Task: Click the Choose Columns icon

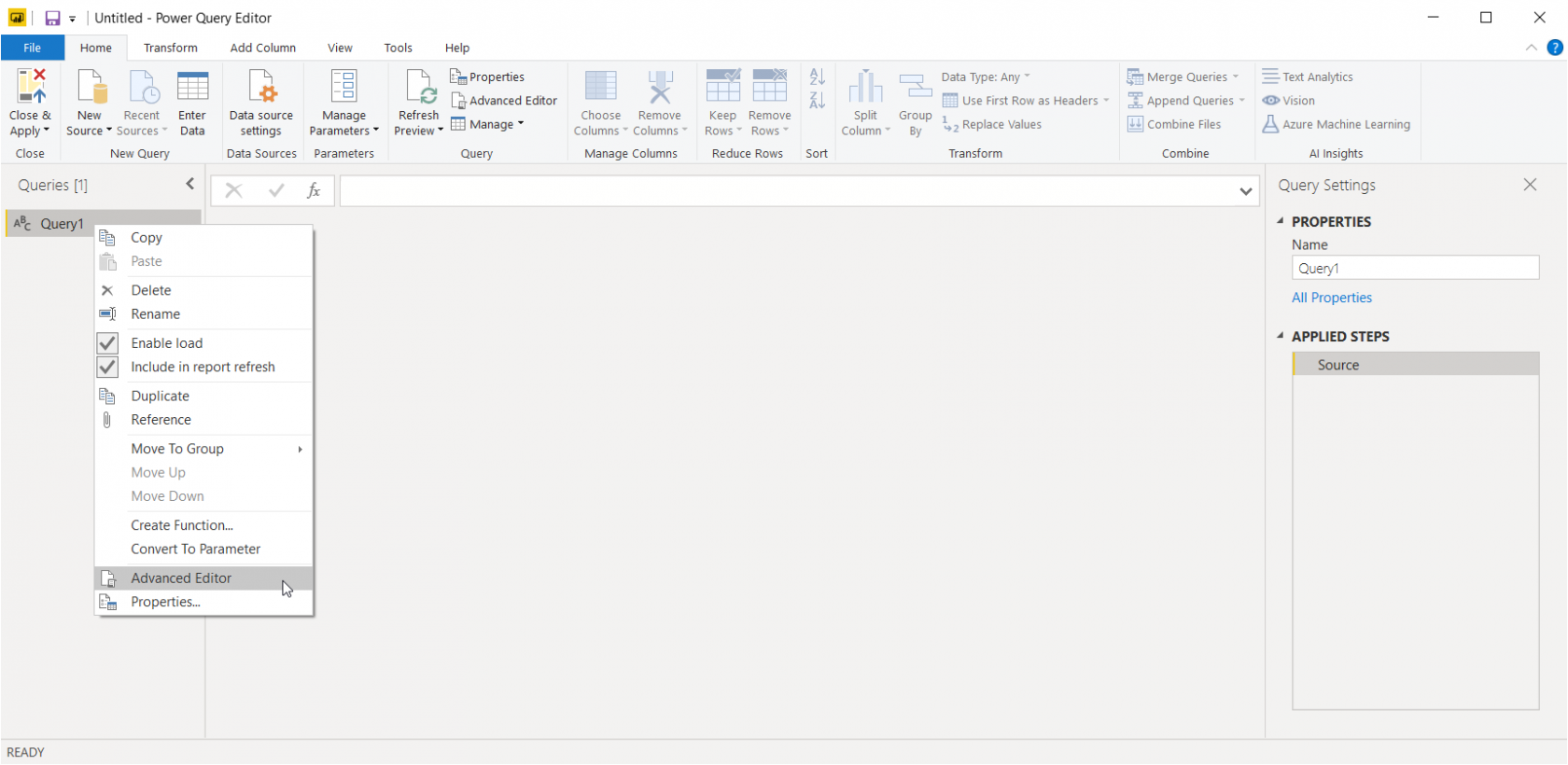Action: tap(600, 86)
